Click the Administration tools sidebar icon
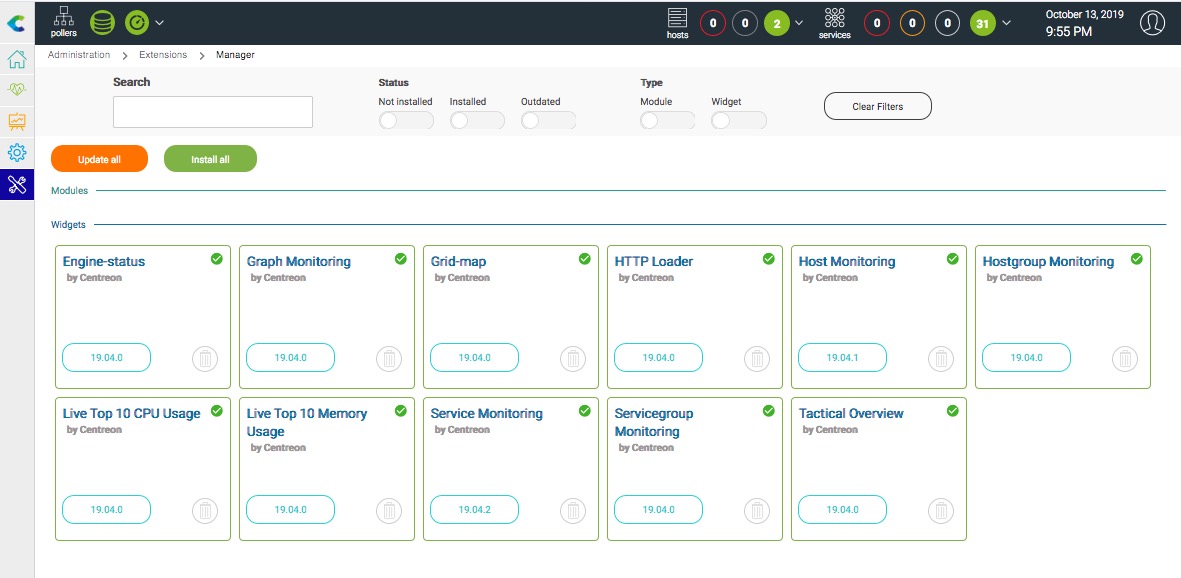 click(17, 184)
